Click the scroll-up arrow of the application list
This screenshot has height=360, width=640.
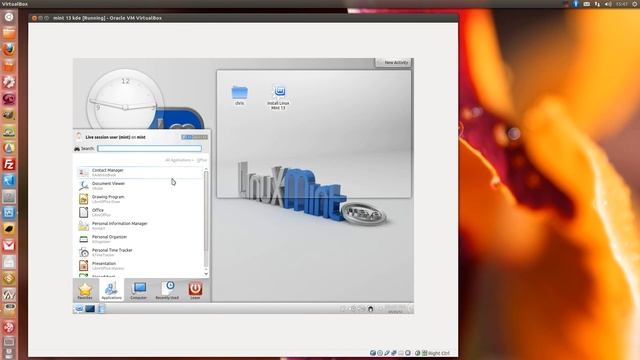pos(206,169)
